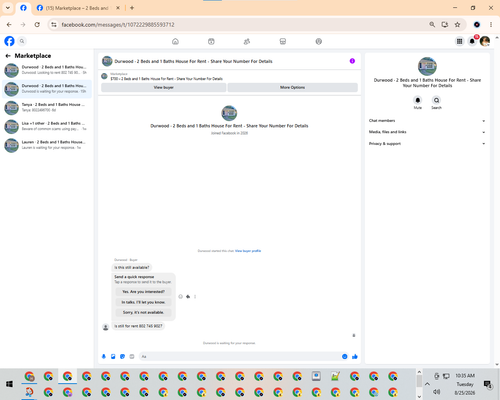Open the notifications bell
Screen dimensions: 500x400
[472, 41]
